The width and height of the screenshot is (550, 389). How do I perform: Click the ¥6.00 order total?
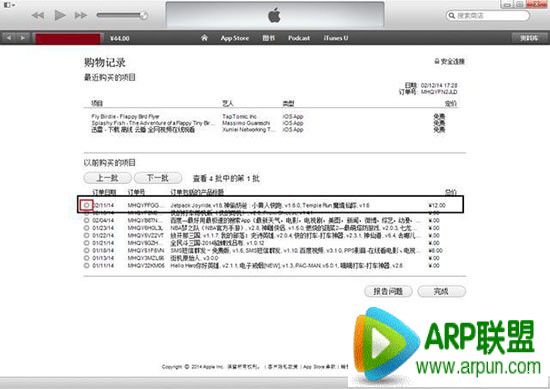[x=435, y=250]
